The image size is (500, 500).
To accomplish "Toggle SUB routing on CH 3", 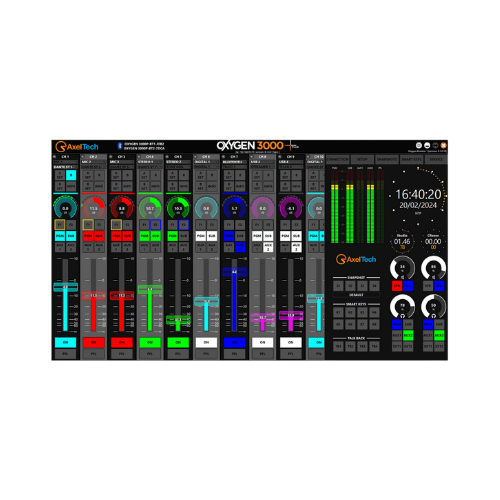I will point(127,236).
